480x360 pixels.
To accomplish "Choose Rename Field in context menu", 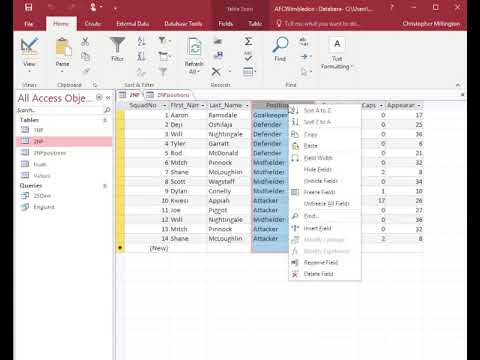I will coord(325,263).
